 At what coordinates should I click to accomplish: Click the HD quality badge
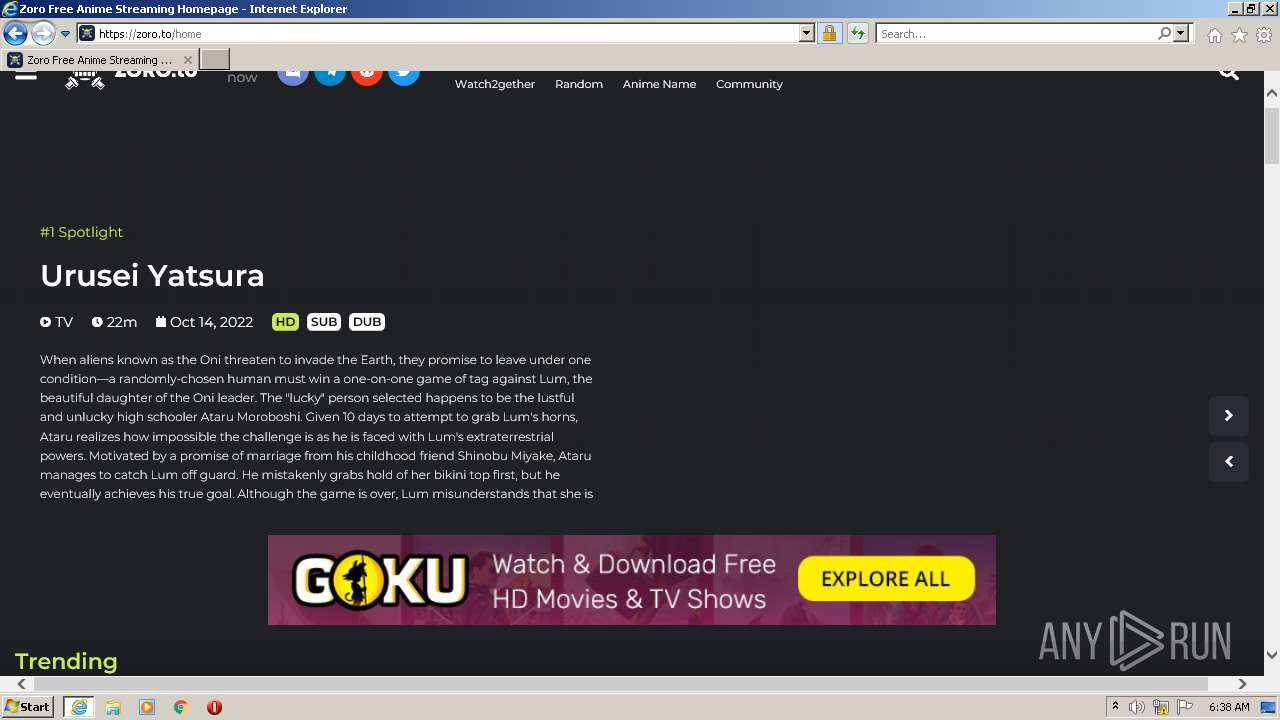pyautogui.click(x=285, y=322)
